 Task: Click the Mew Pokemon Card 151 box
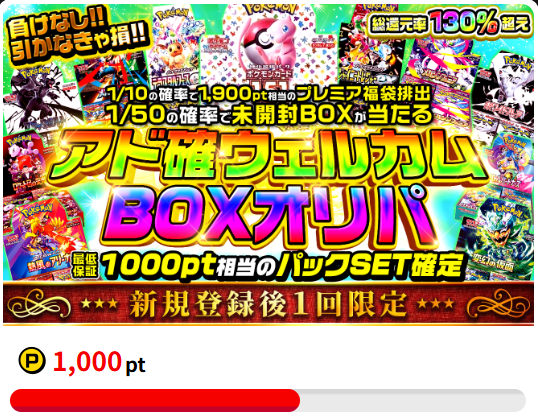(263, 46)
